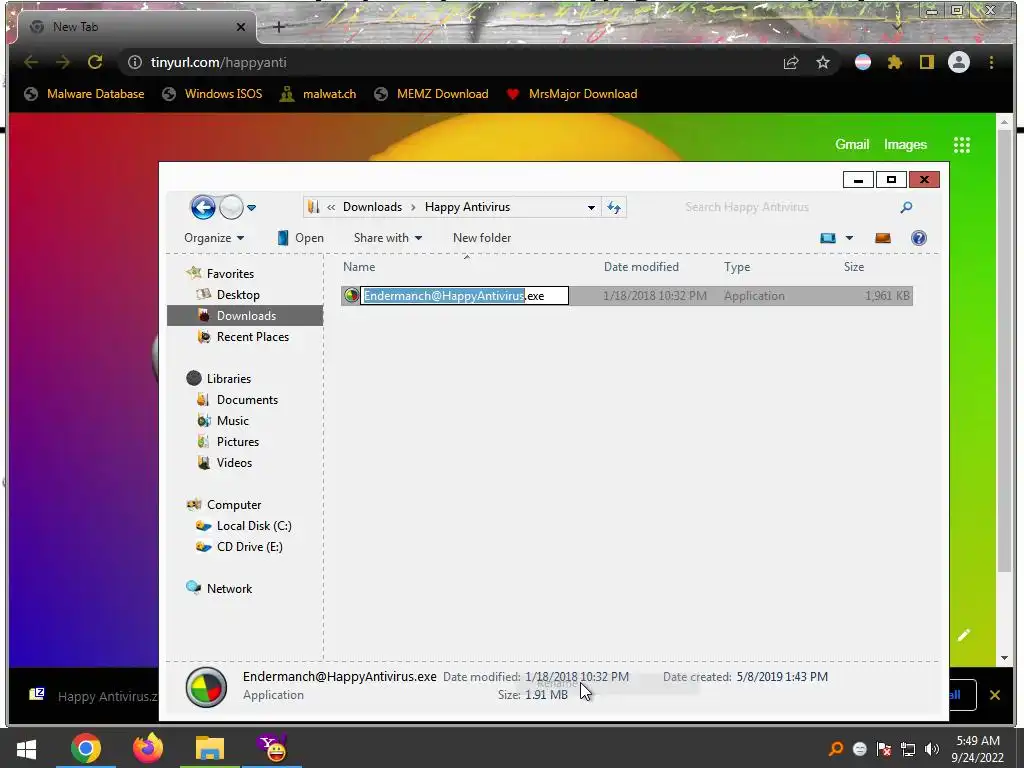Image resolution: width=1024 pixels, height=768 pixels.
Task: Click the Chrome address bar URL
Action: click(x=218, y=62)
